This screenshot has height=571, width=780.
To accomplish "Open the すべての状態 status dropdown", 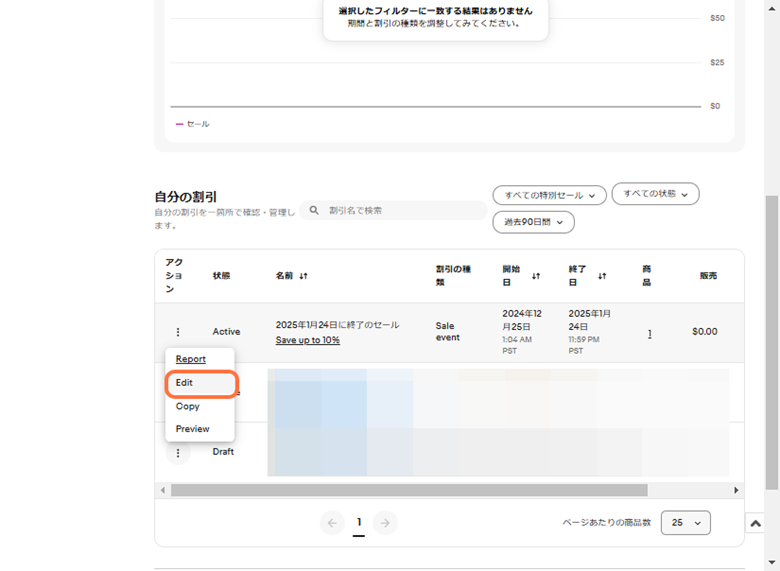I will click(x=655, y=194).
